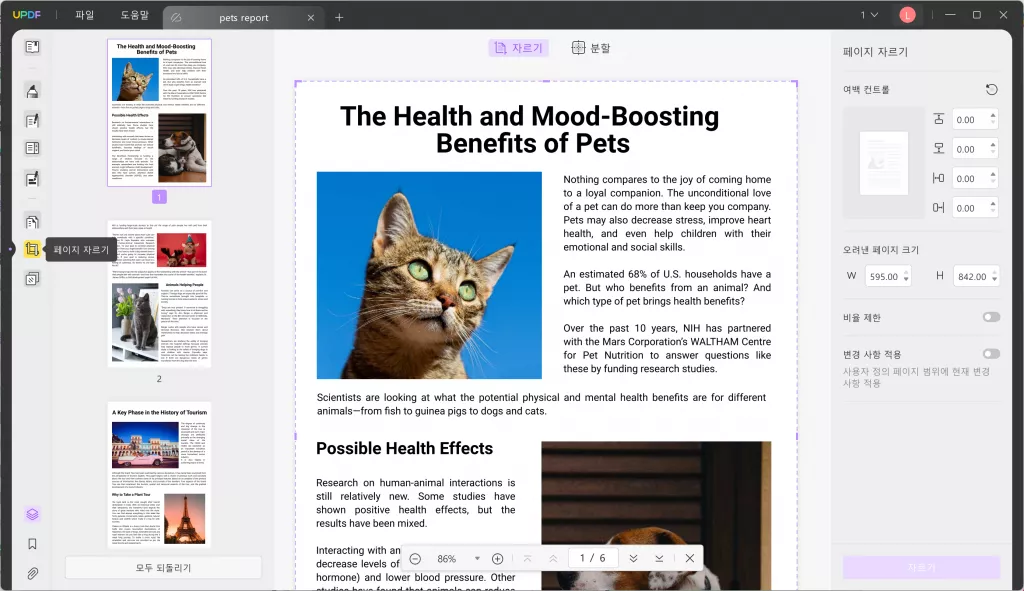1024x591 pixels.
Task: Click the 모두 되돌리기 button
Action: pyautogui.click(x=163, y=567)
